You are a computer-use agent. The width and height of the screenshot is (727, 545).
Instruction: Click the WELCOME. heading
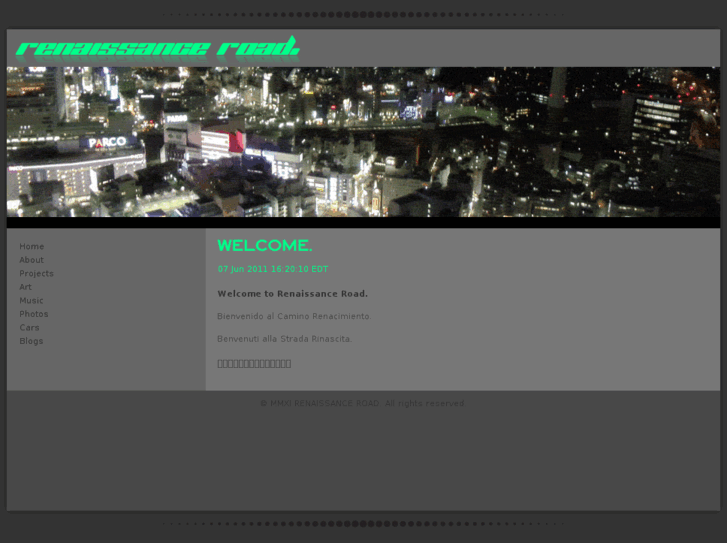coord(265,245)
